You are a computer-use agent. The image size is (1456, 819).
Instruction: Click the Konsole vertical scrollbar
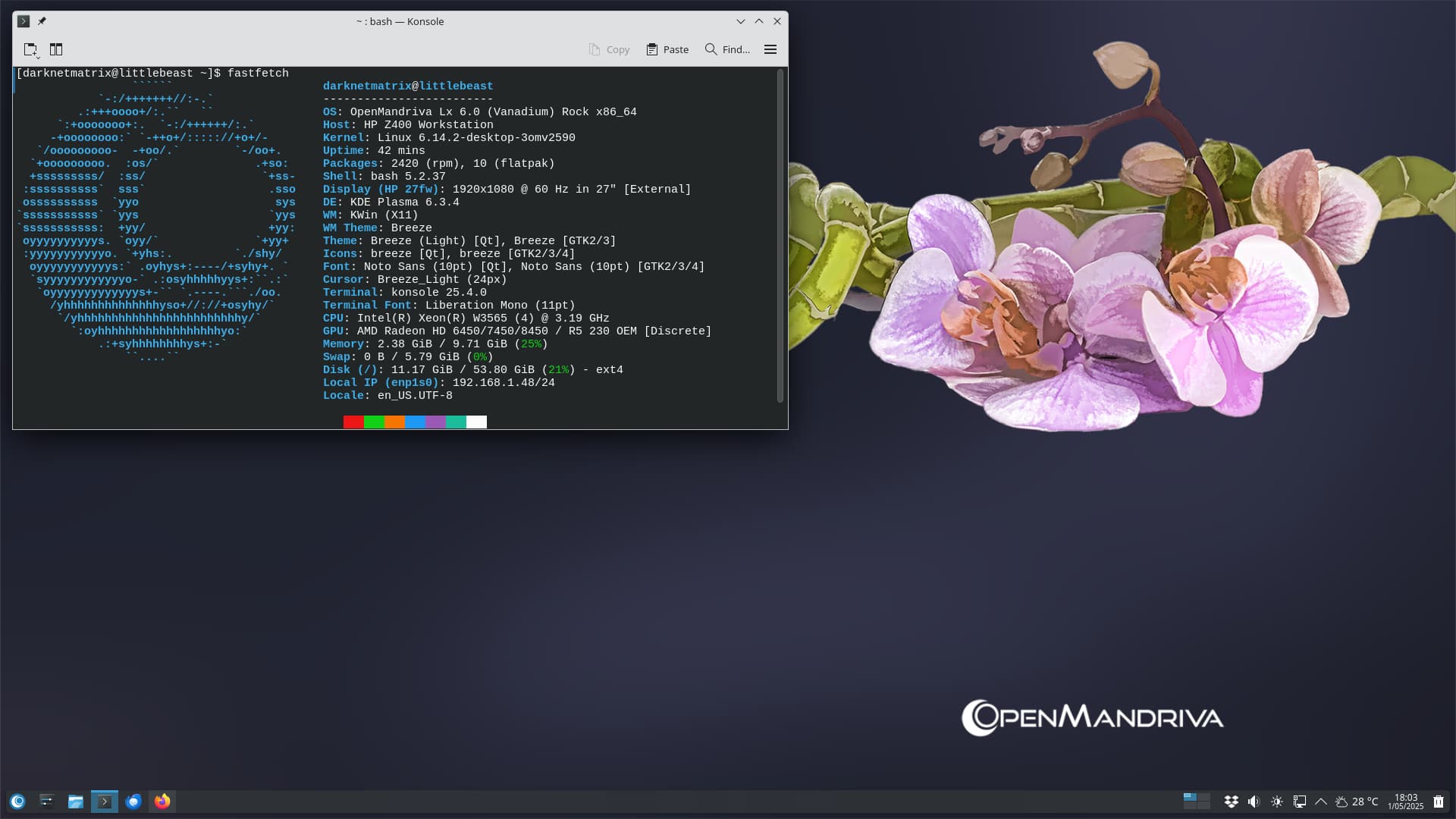780,235
